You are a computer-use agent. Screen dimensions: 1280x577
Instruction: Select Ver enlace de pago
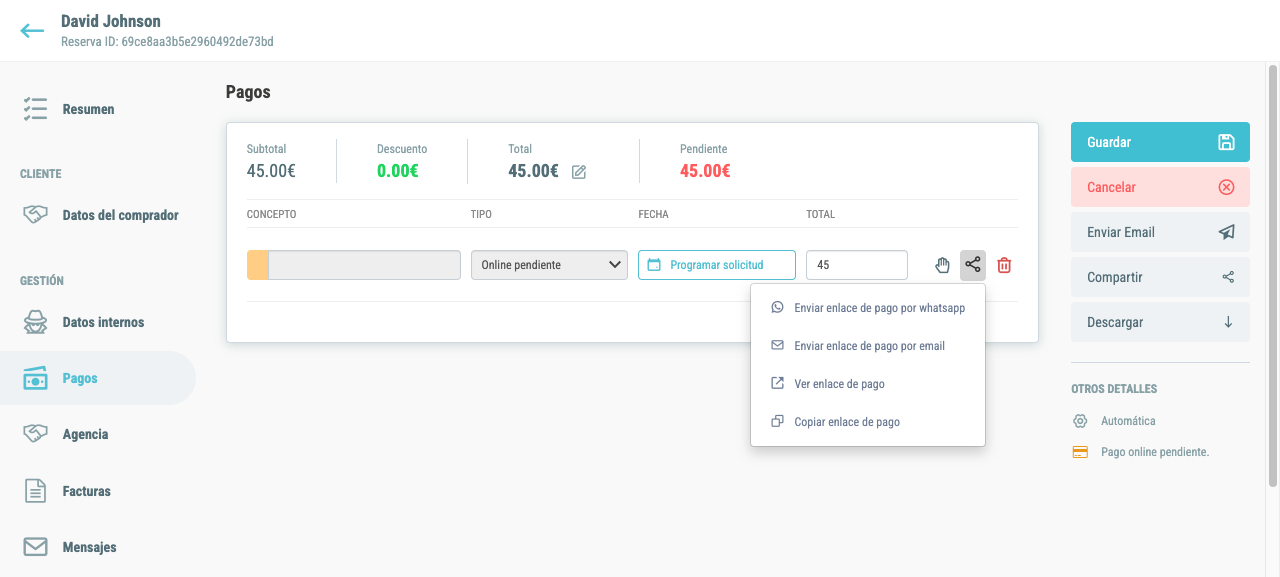(x=868, y=384)
